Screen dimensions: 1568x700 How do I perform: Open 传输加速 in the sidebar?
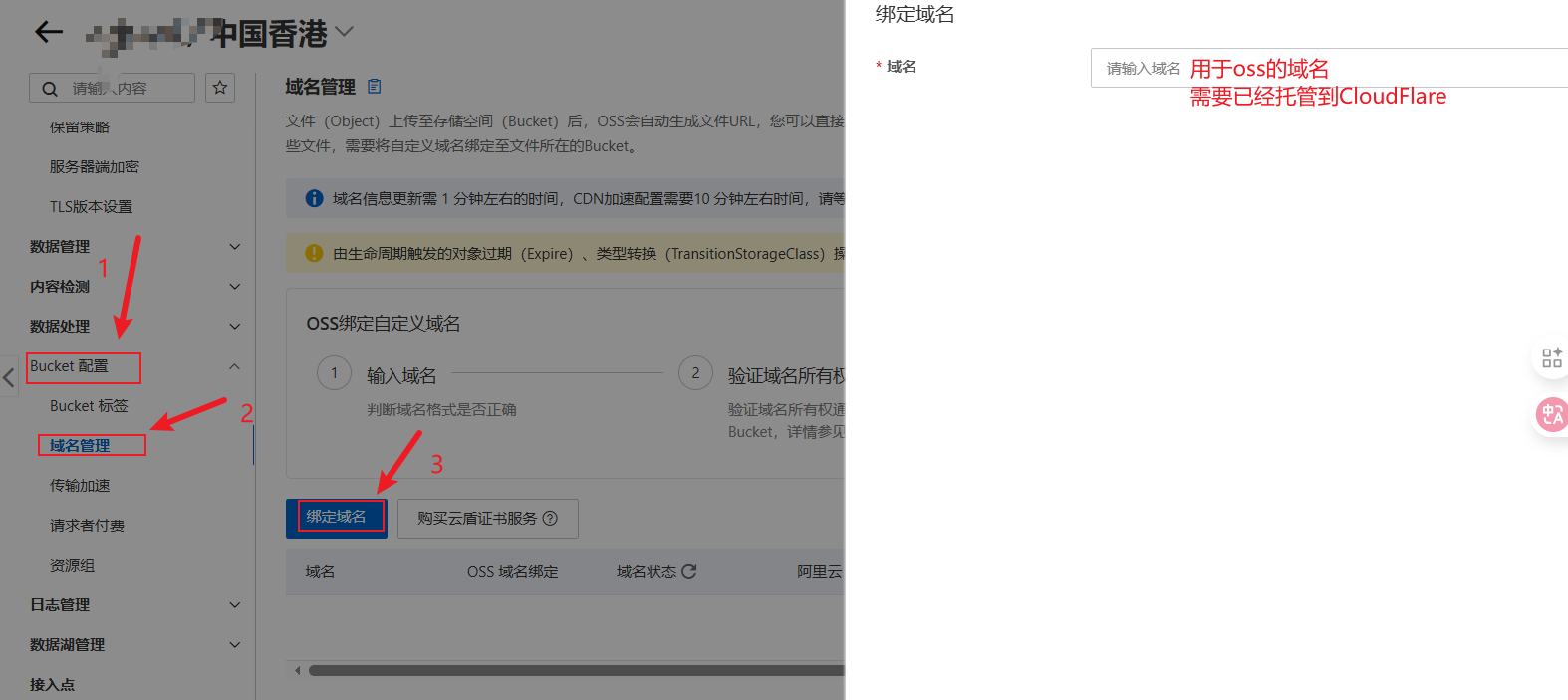pyautogui.click(x=81, y=486)
